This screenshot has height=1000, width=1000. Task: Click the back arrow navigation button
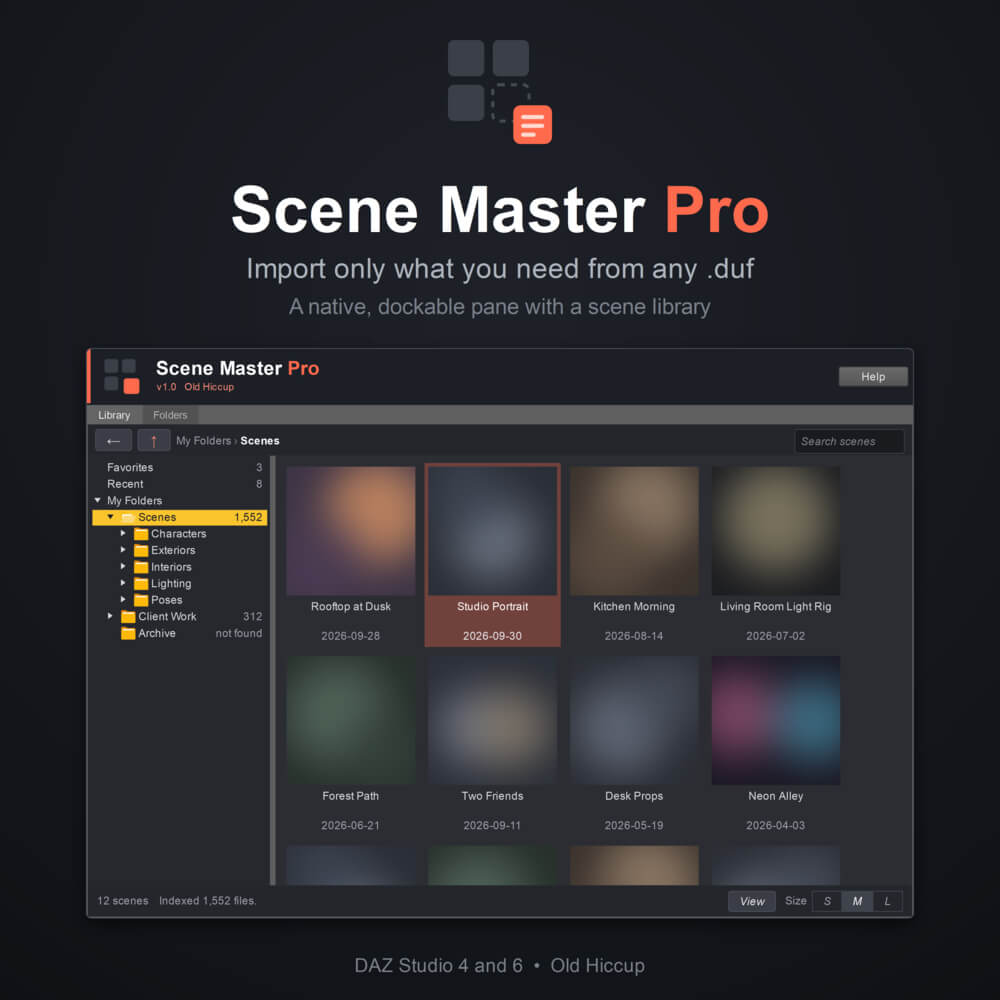click(x=114, y=441)
